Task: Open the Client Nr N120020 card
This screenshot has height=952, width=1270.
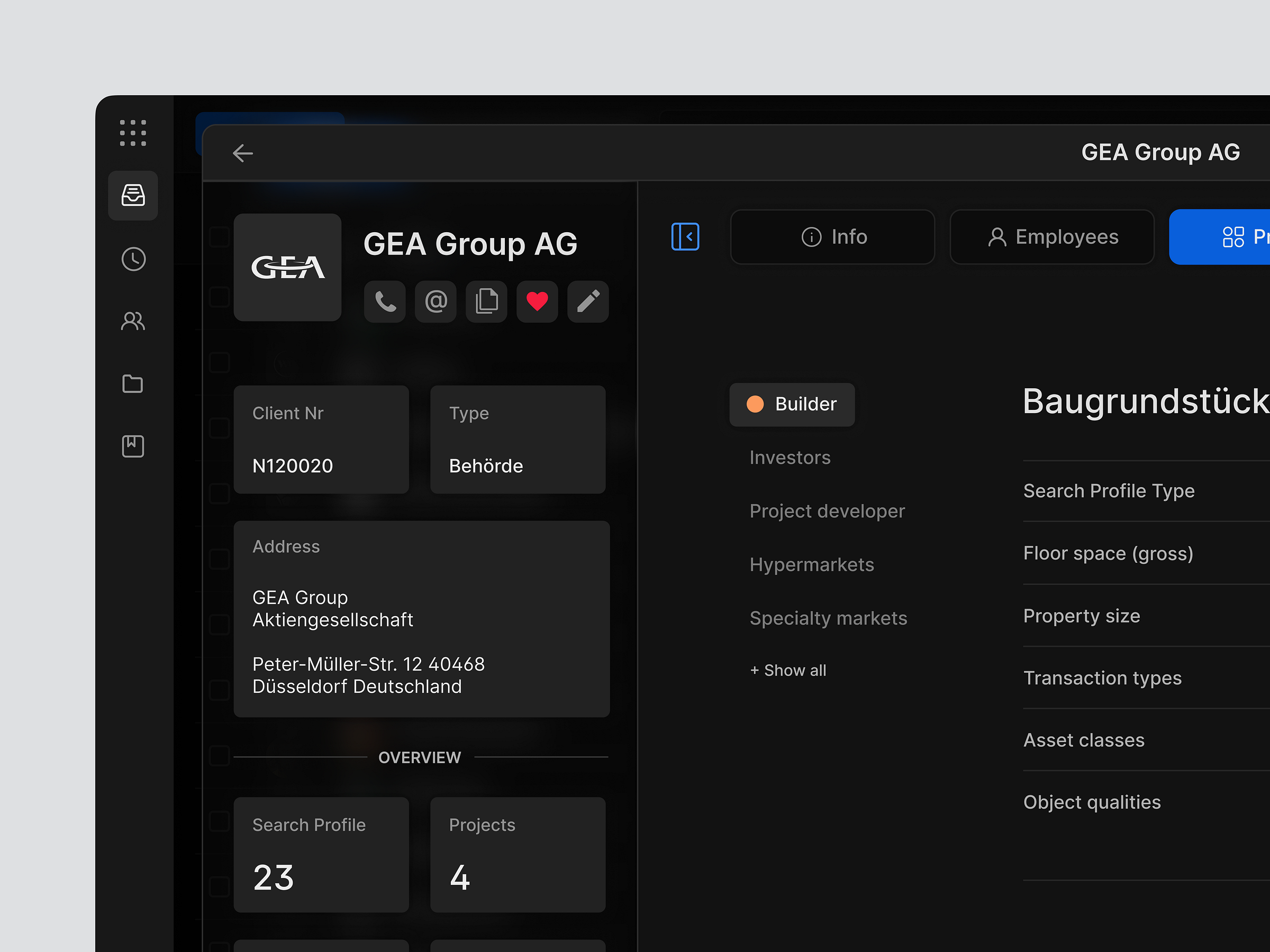Action: [321, 440]
